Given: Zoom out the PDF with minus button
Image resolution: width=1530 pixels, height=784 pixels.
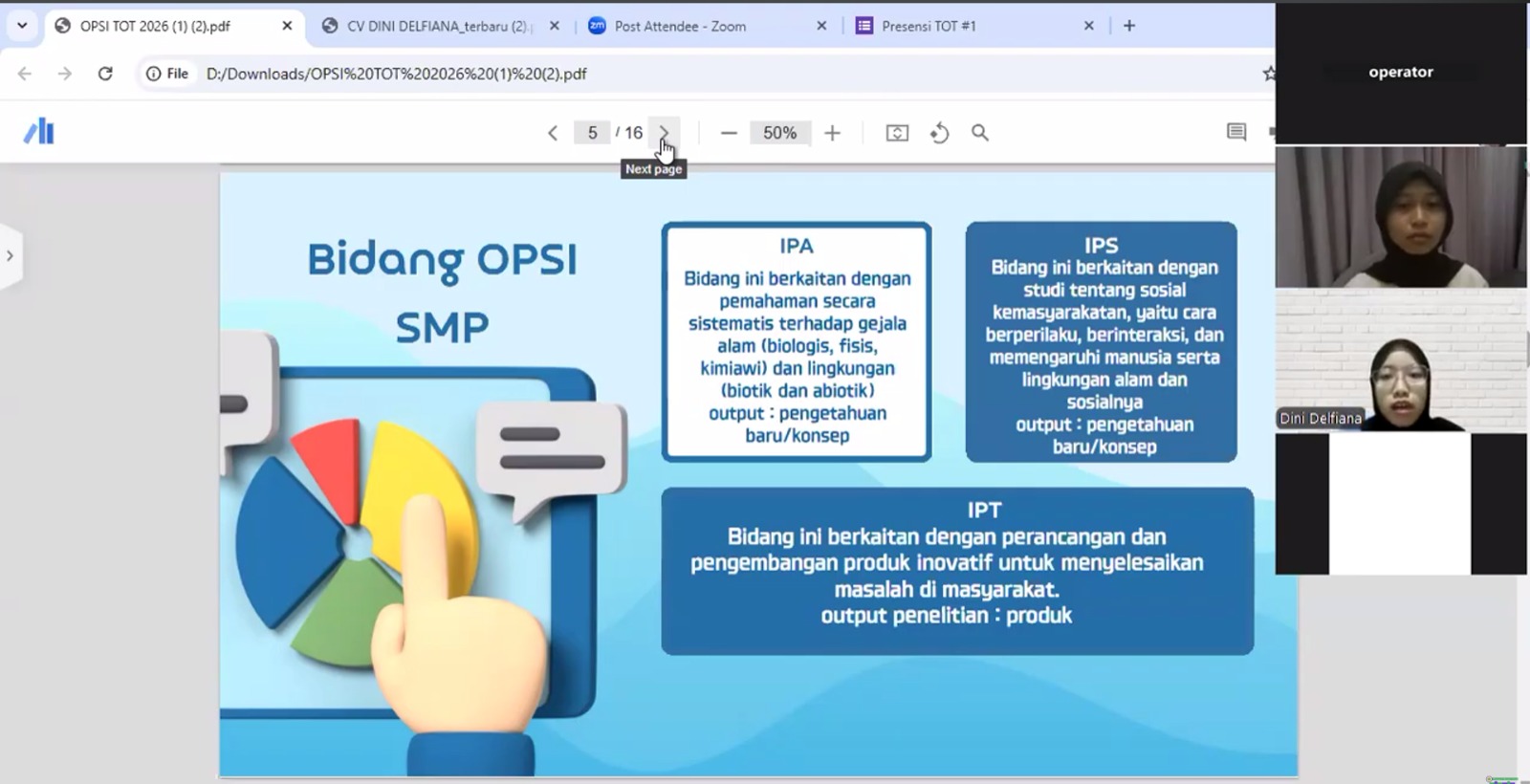Looking at the screenshot, I should coord(729,133).
